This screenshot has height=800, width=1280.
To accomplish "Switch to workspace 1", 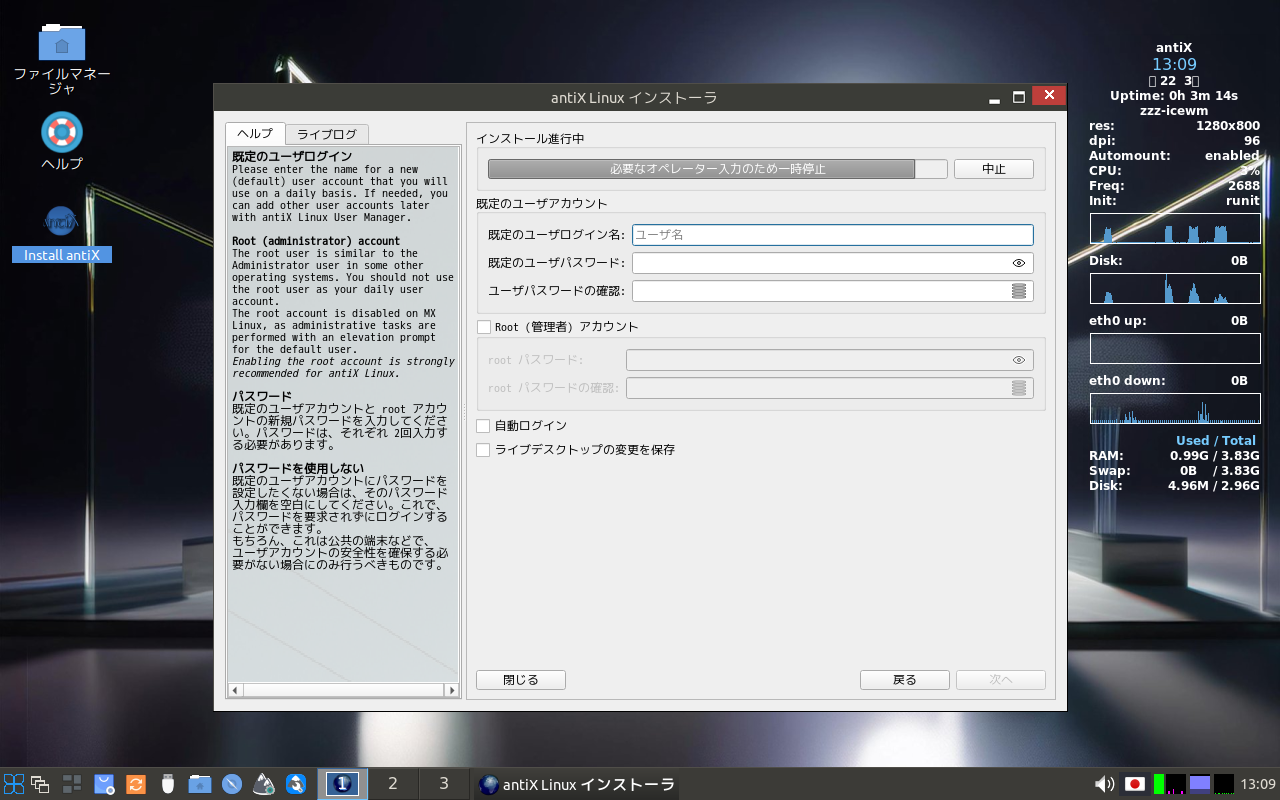I will (x=342, y=784).
